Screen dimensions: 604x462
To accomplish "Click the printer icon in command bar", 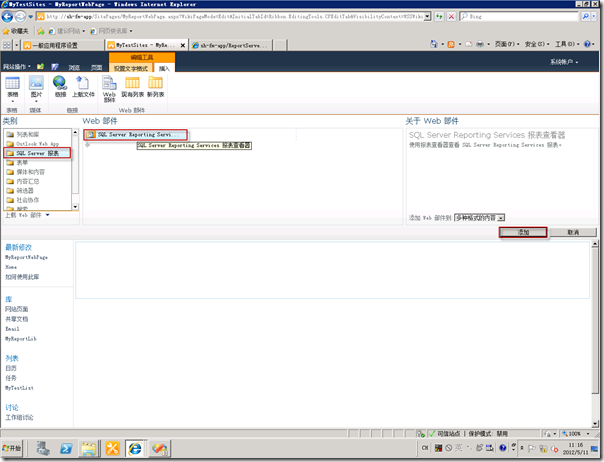I will point(480,44).
